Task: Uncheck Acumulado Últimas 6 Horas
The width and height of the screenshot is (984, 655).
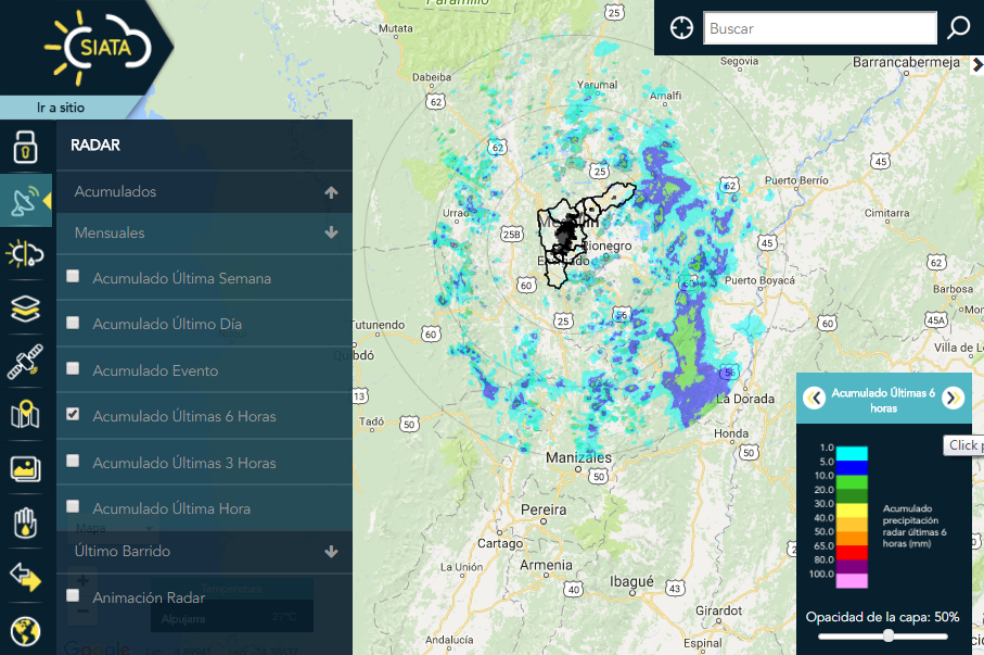Action: click(73, 414)
